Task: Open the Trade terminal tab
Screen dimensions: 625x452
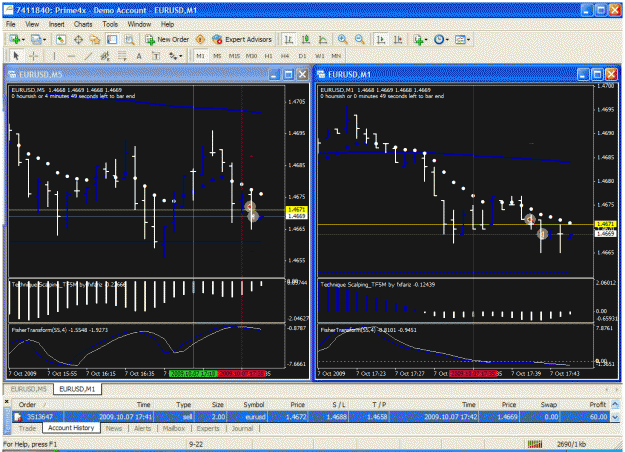Action: pyautogui.click(x=27, y=428)
